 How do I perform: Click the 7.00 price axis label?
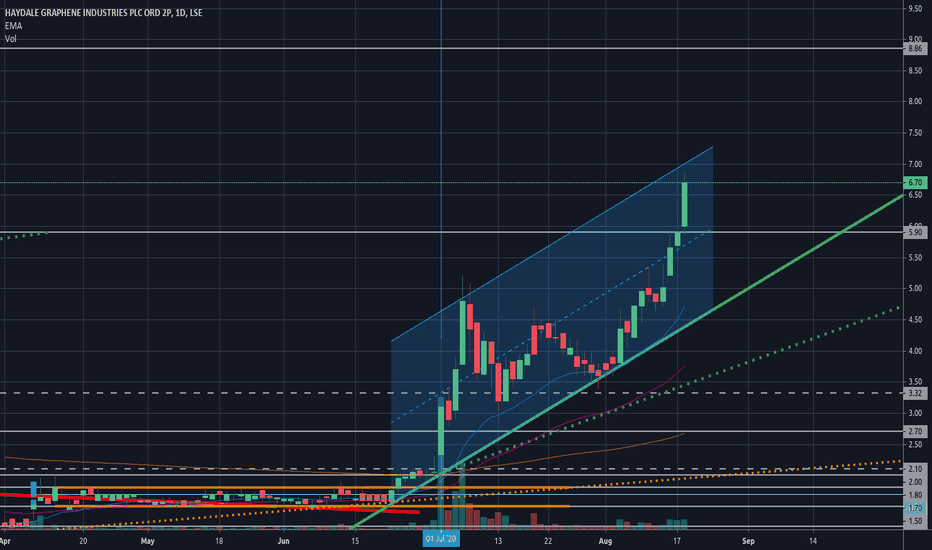coord(915,164)
